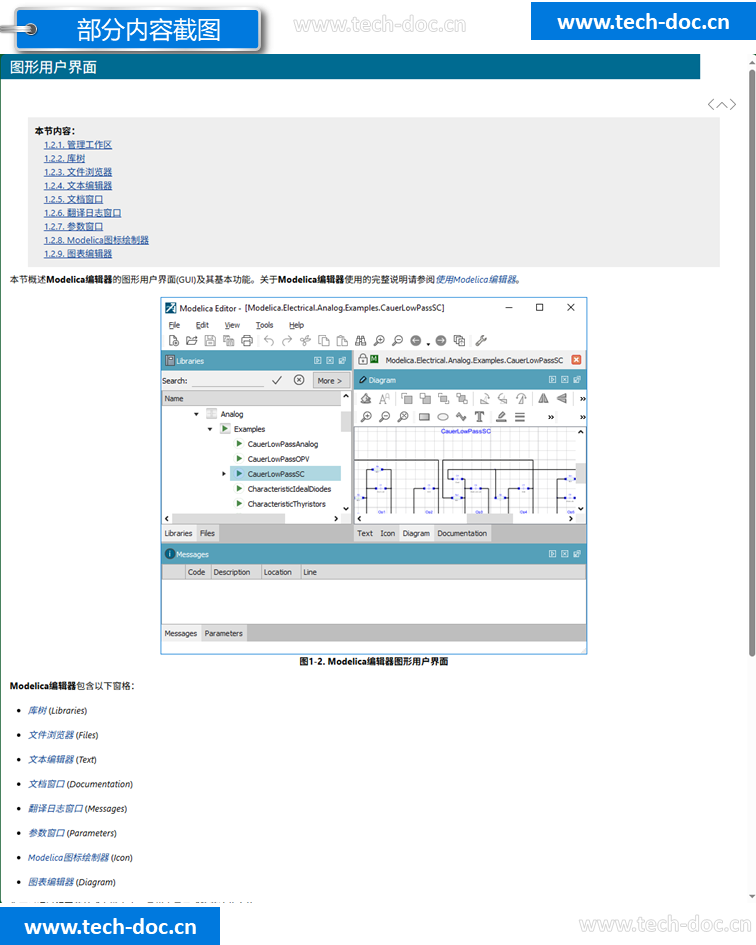Click the Copy toolbar icon
The height and width of the screenshot is (945, 756).
(x=324, y=341)
